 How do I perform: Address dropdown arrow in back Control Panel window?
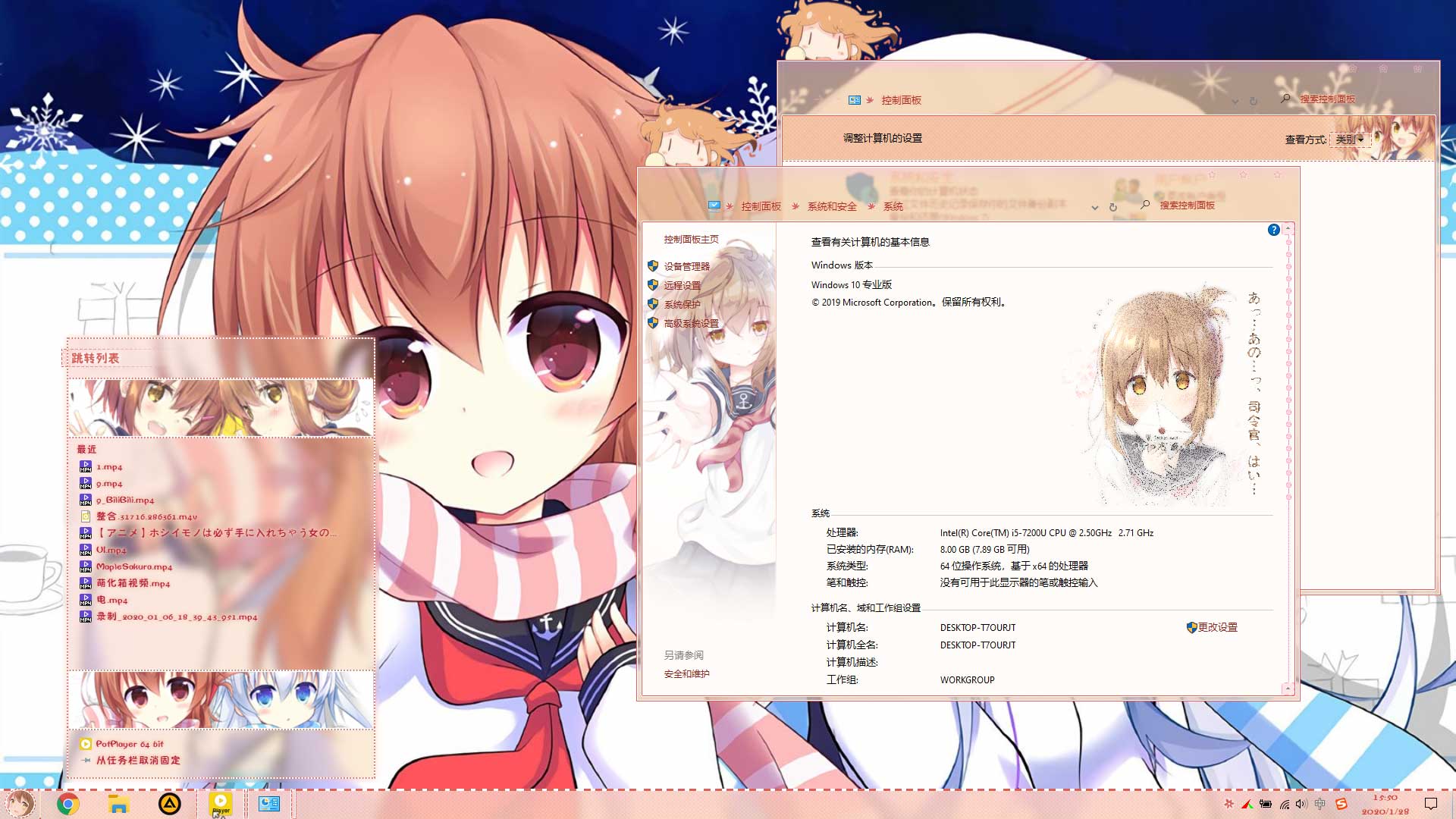[x=1235, y=102]
